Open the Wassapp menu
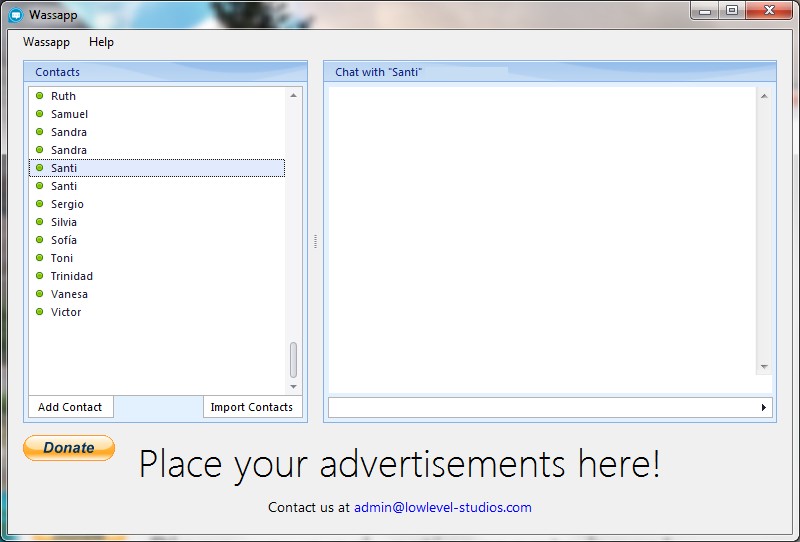800x542 pixels. tap(46, 42)
